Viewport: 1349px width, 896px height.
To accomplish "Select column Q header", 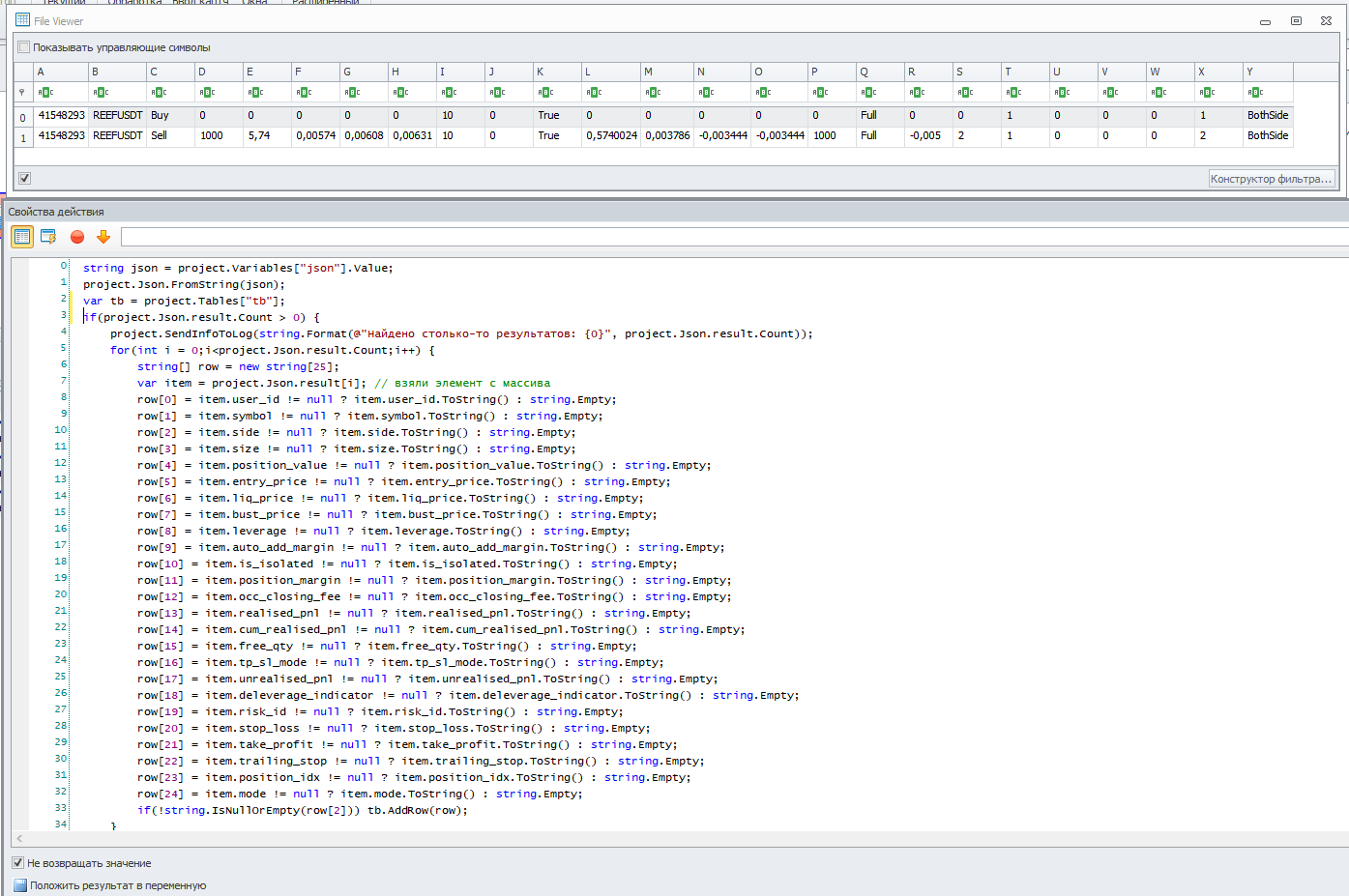I will coord(879,72).
